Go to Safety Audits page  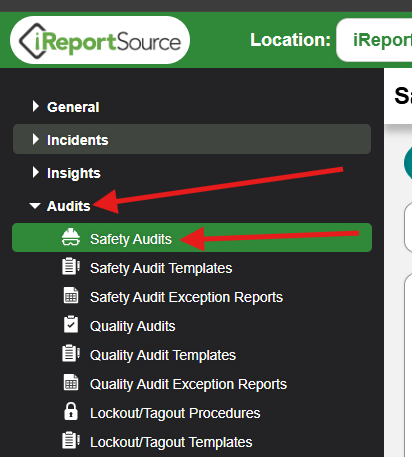[x=192, y=238]
